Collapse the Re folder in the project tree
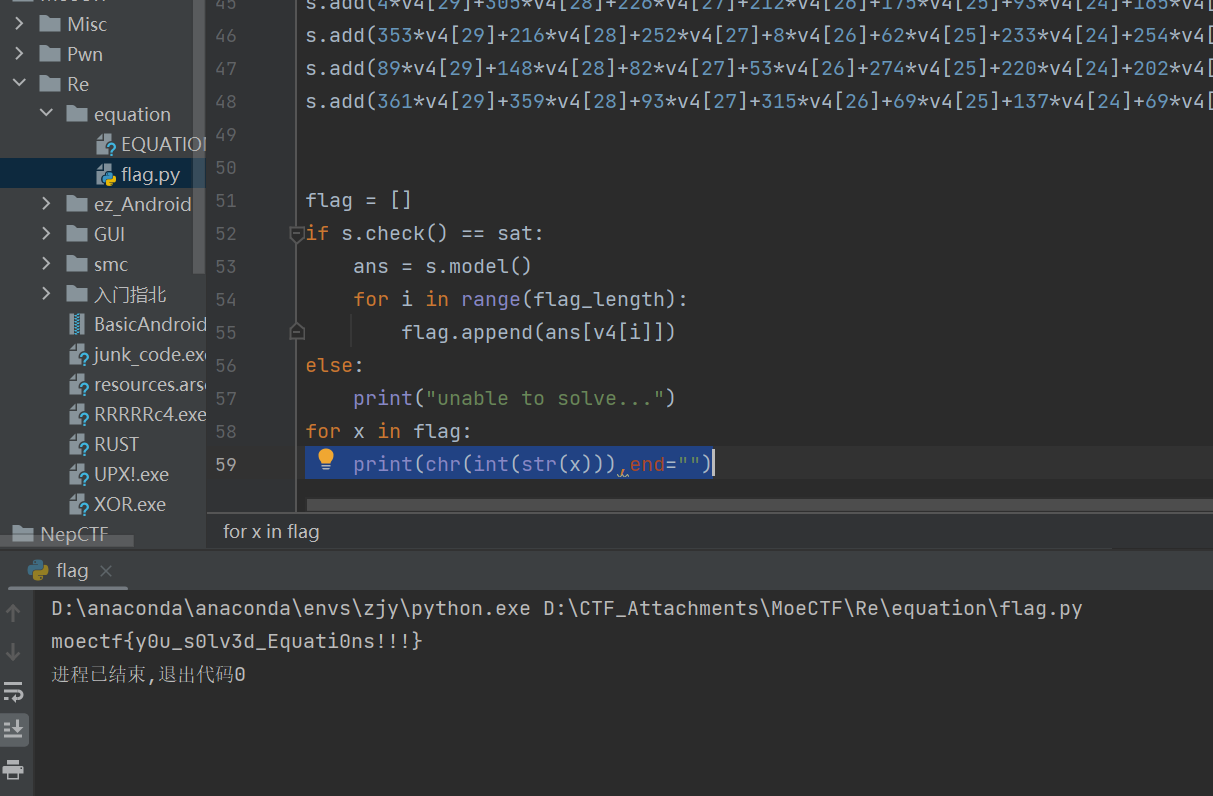The height and width of the screenshot is (796, 1213). (20, 84)
